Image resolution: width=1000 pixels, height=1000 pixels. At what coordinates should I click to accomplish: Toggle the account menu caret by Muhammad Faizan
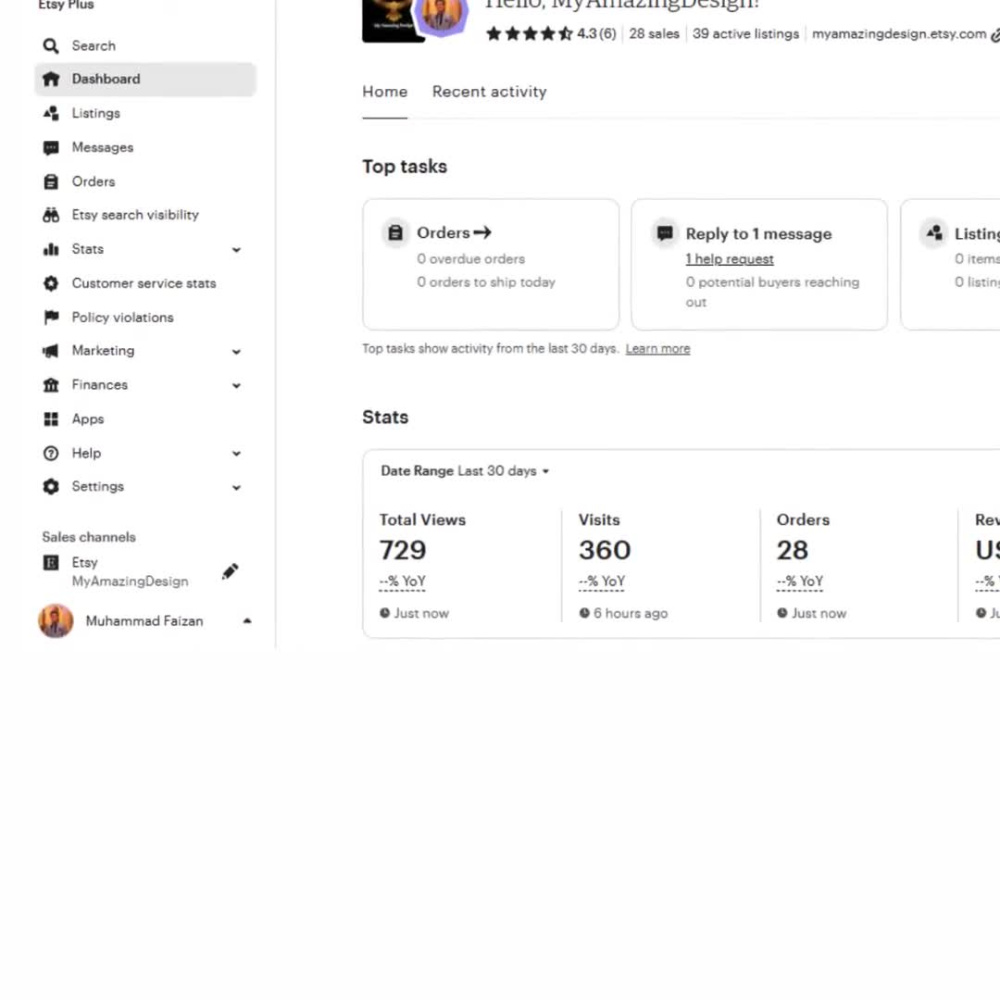[x=247, y=621]
